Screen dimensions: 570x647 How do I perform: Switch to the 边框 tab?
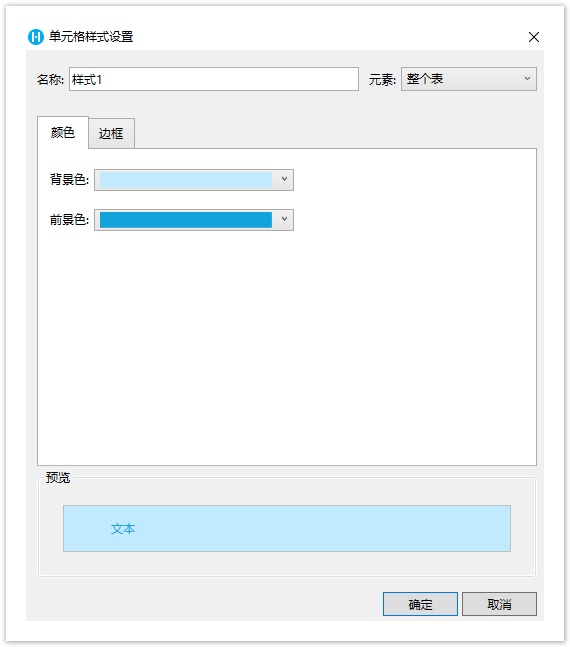coord(111,133)
